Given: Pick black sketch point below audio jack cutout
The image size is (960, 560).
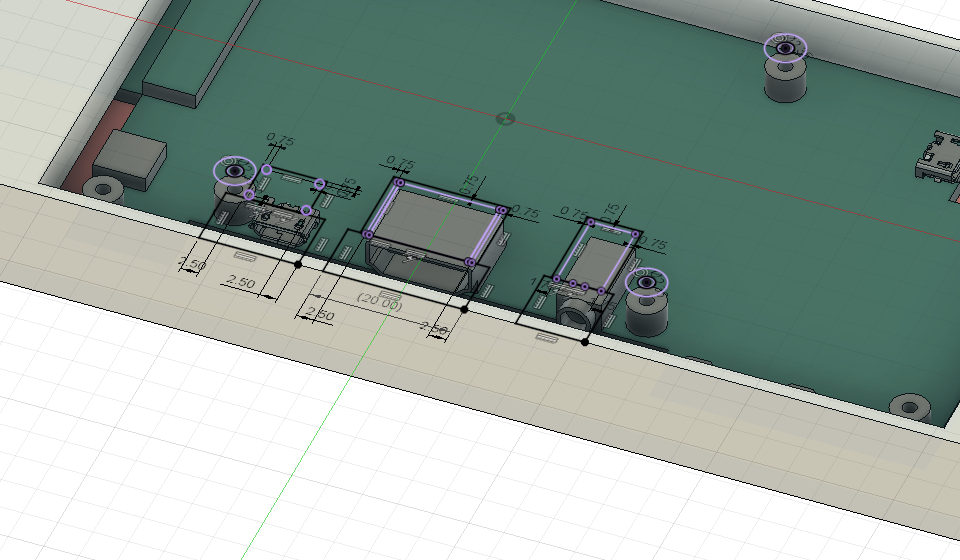Looking at the screenshot, I should pos(585,342).
